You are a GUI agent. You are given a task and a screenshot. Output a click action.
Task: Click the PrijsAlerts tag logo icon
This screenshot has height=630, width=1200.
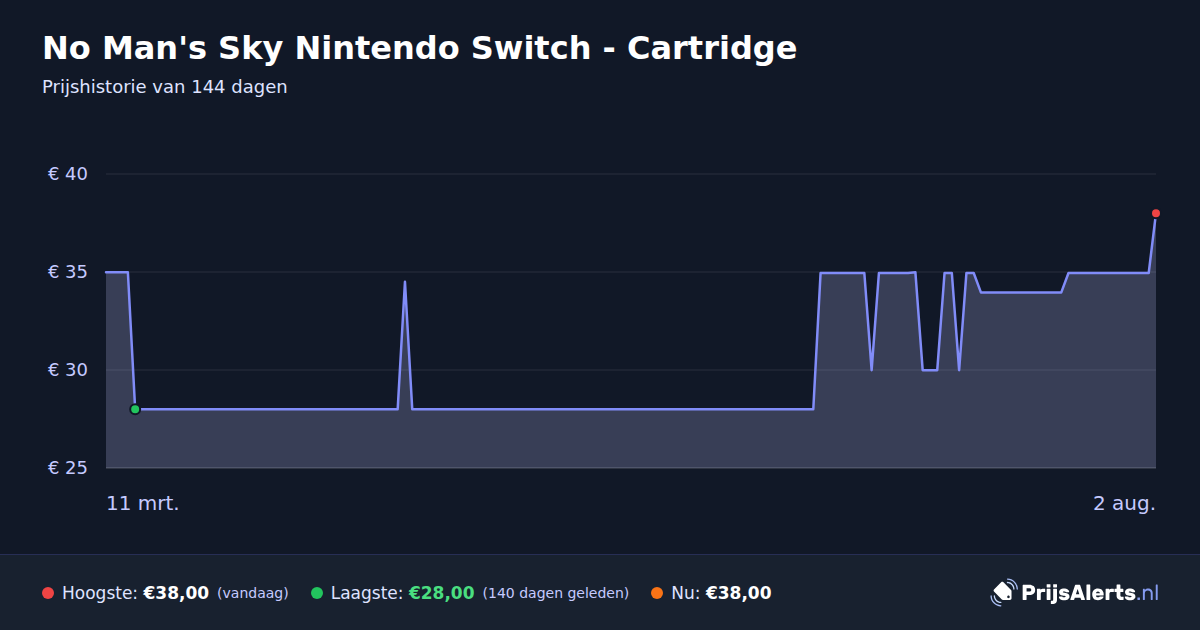coord(1003,592)
